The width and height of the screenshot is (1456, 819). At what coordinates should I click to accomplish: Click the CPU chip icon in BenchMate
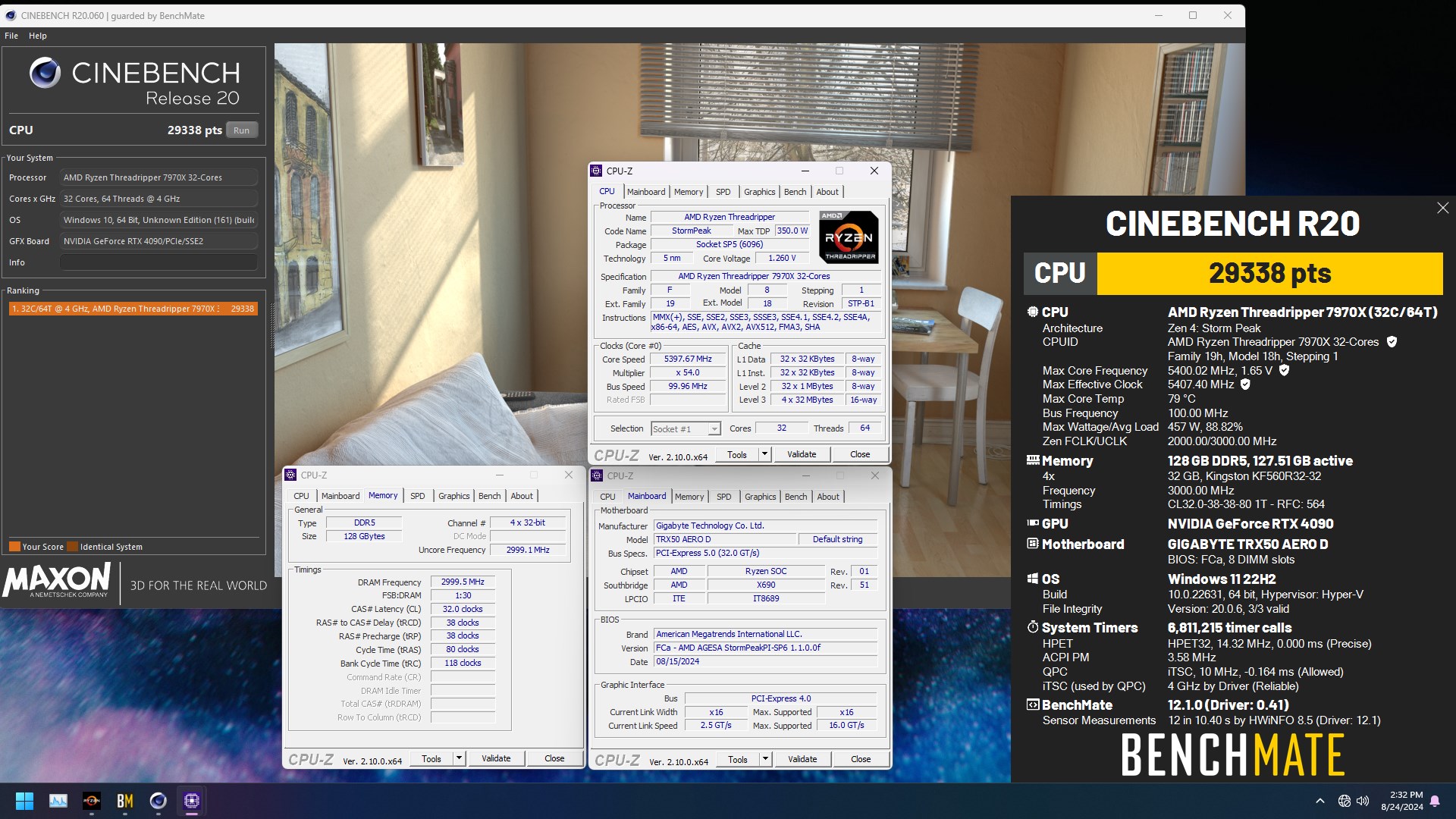tap(1032, 312)
